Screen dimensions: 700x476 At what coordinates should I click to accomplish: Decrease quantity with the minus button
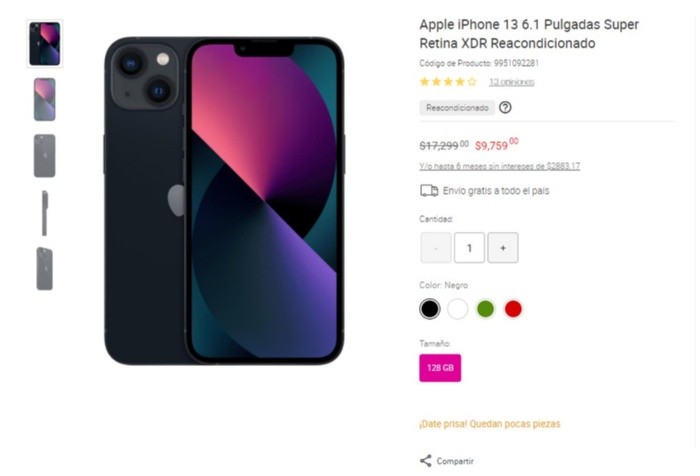coord(436,248)
